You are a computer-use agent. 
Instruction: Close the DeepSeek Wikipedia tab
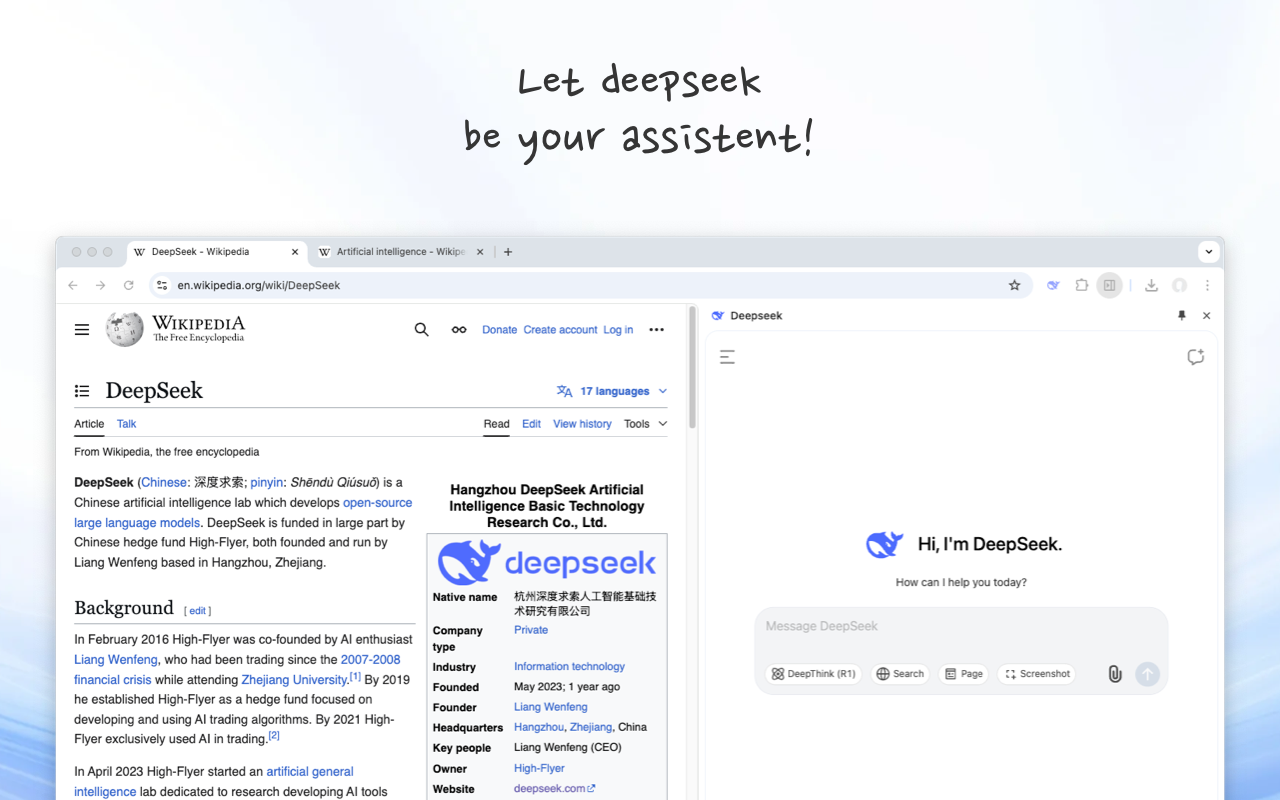(294, 252)
